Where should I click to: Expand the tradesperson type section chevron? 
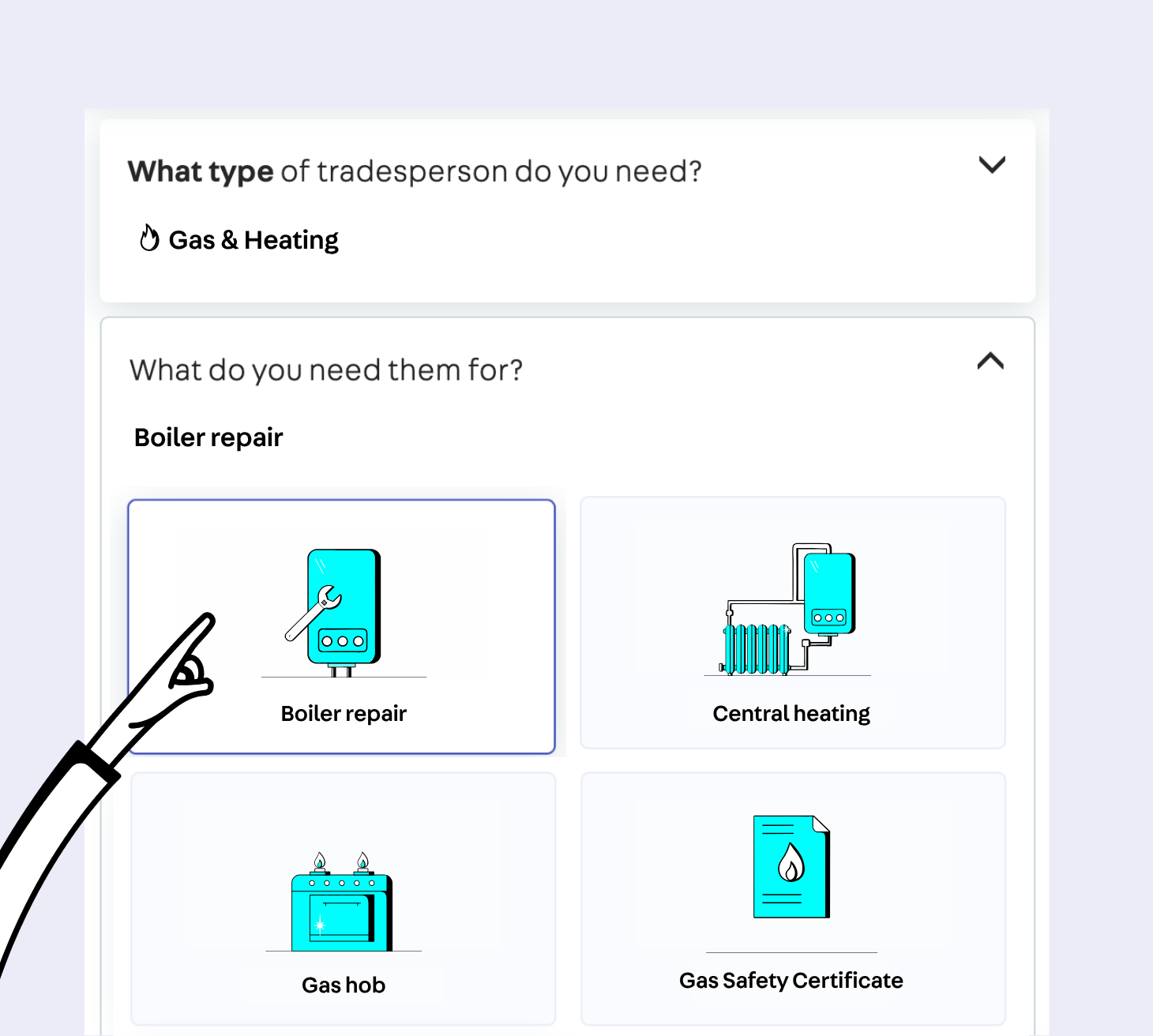click(992, 165)
